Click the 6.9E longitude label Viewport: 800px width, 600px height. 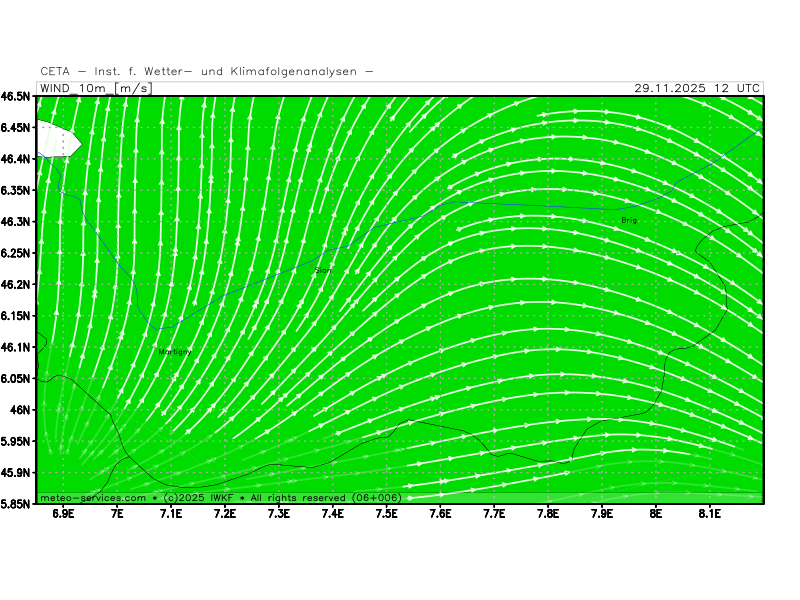63,514
